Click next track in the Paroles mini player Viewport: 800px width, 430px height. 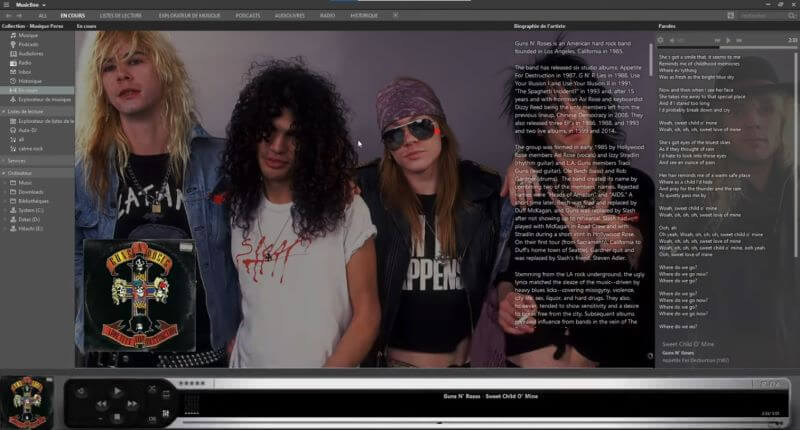[739, 40]
